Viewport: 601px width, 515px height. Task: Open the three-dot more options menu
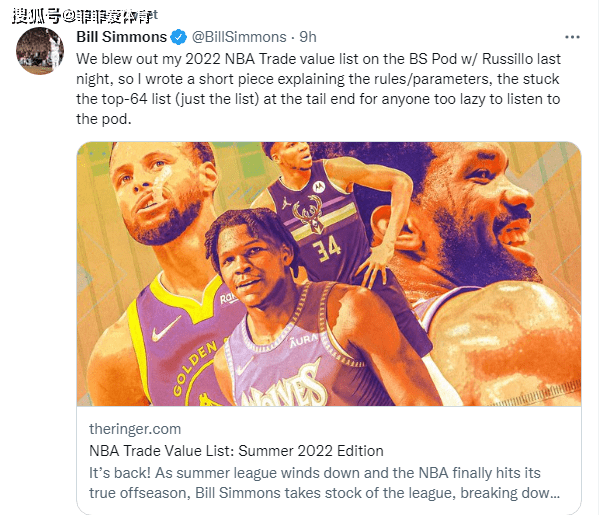(x=572, y=37)
